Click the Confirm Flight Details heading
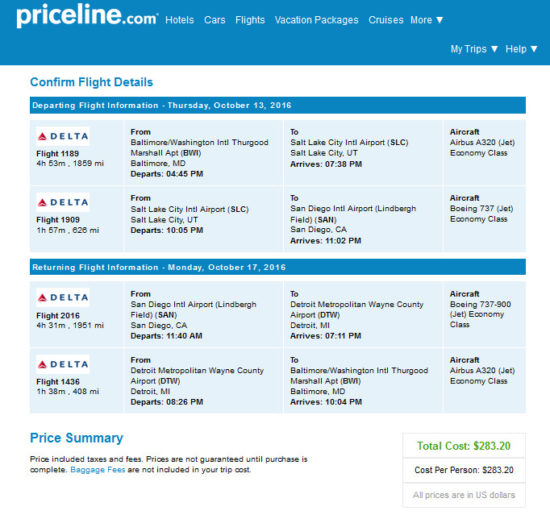 click(92, 82)
